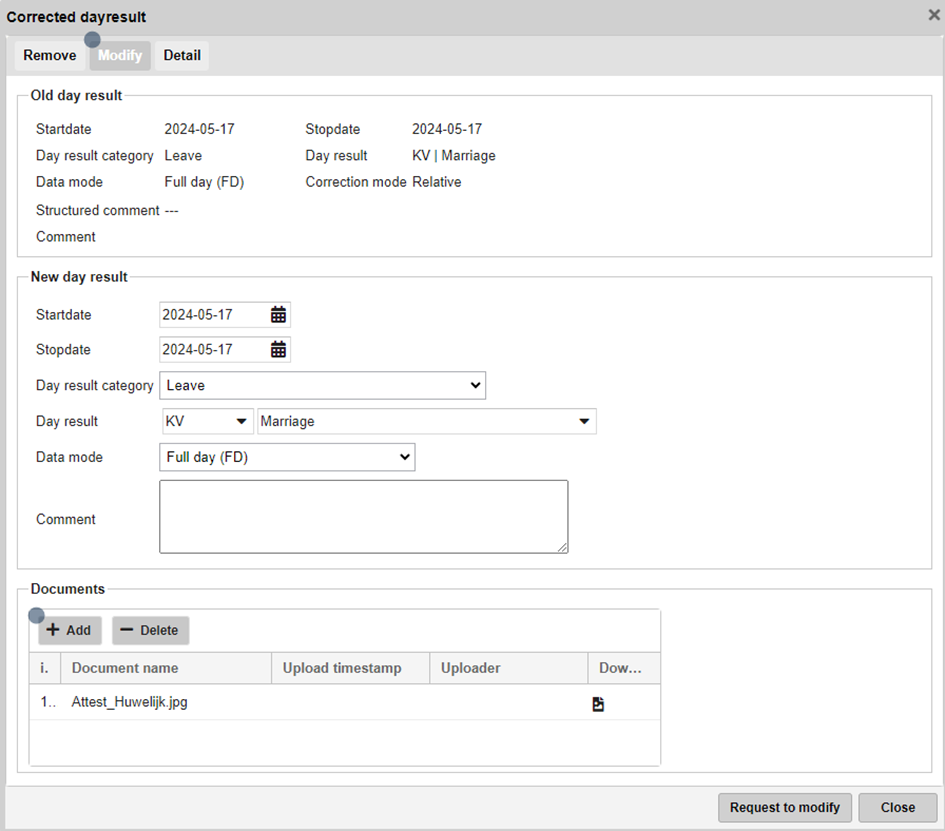This screenshot has height=831, width=945.
Task: Click Delete document button
Action: coord(150,630)
